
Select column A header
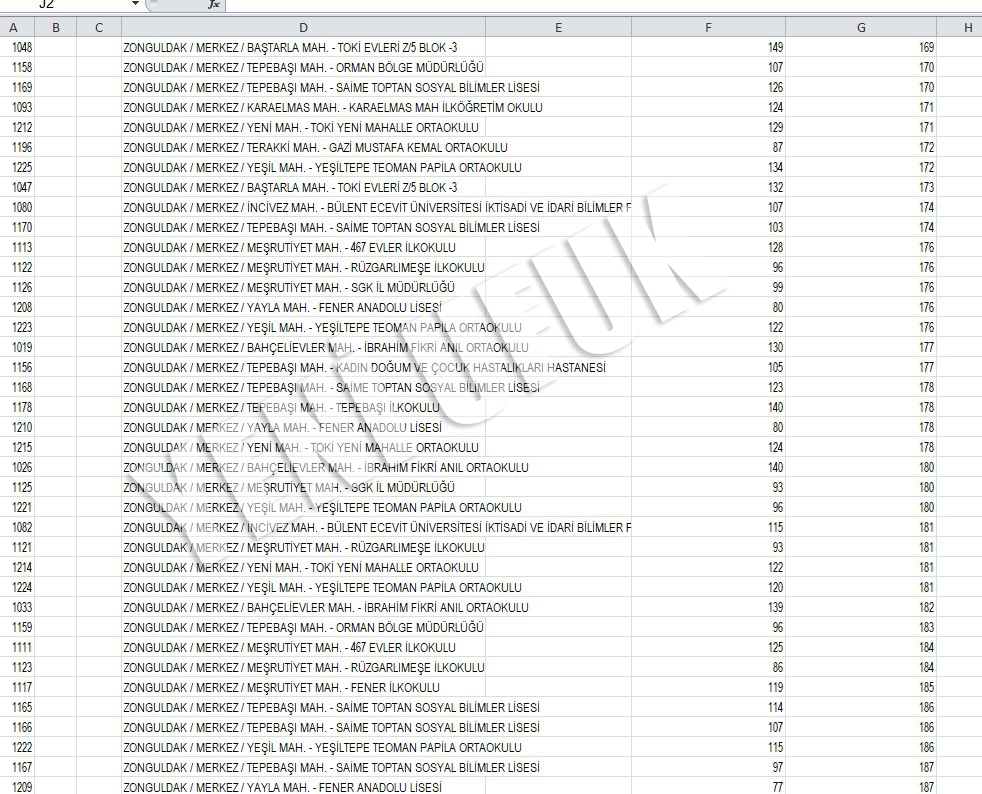(x=14, y=28)
